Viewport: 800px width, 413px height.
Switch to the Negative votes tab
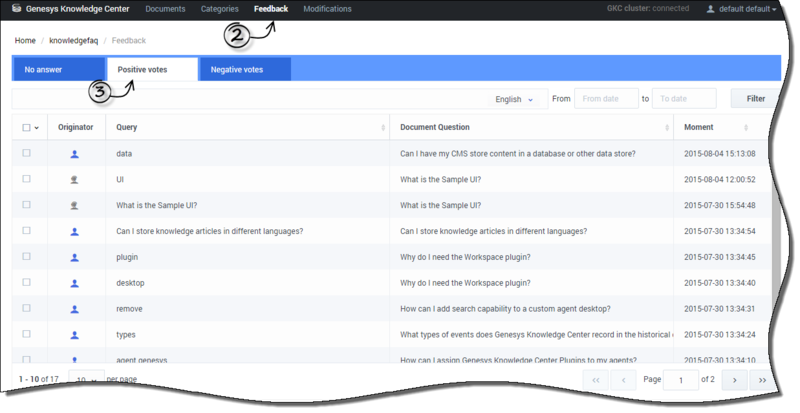245,69
